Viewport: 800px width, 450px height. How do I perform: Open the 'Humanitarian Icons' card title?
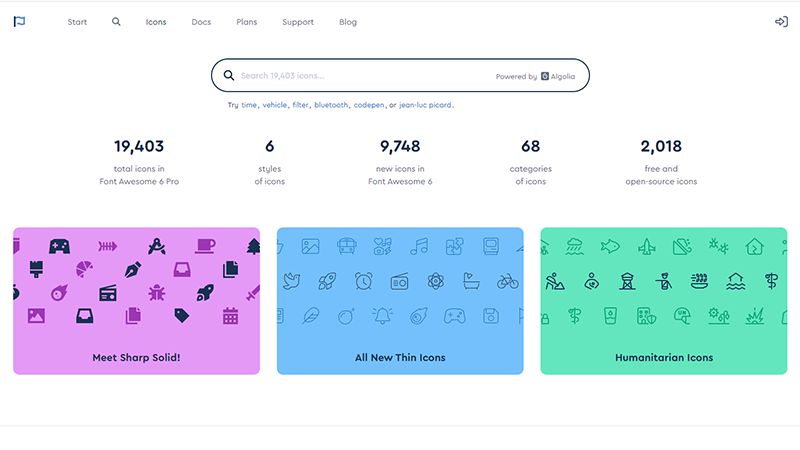(x=664, y=358)
